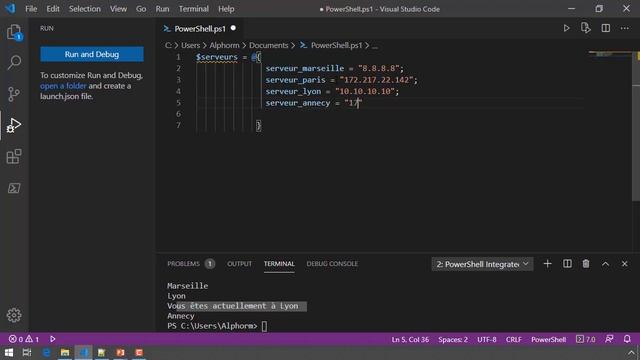Image resolution: width=640 pixels, height=360 pixels.
Task: Click Alphorm in the breadcrumb path
Action: (x=224, y=45)
